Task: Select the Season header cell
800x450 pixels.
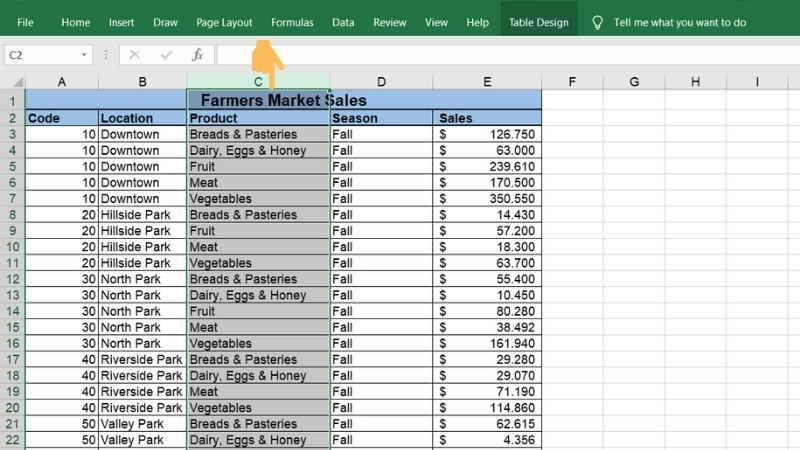Action: (380, 118)
